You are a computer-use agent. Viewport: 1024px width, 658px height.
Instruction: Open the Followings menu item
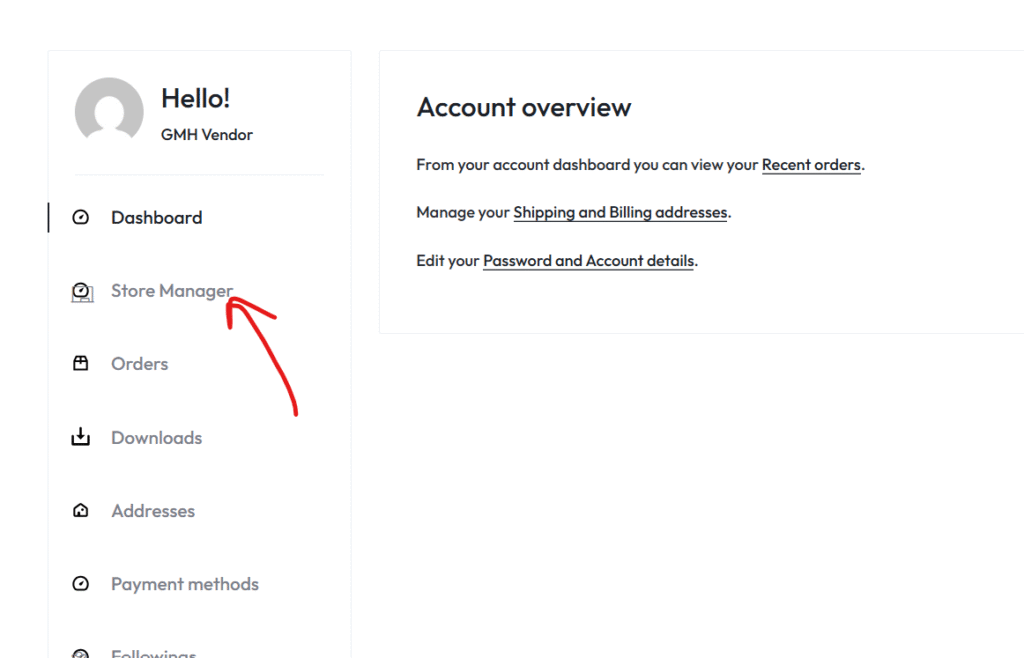(x=153, y=652)
